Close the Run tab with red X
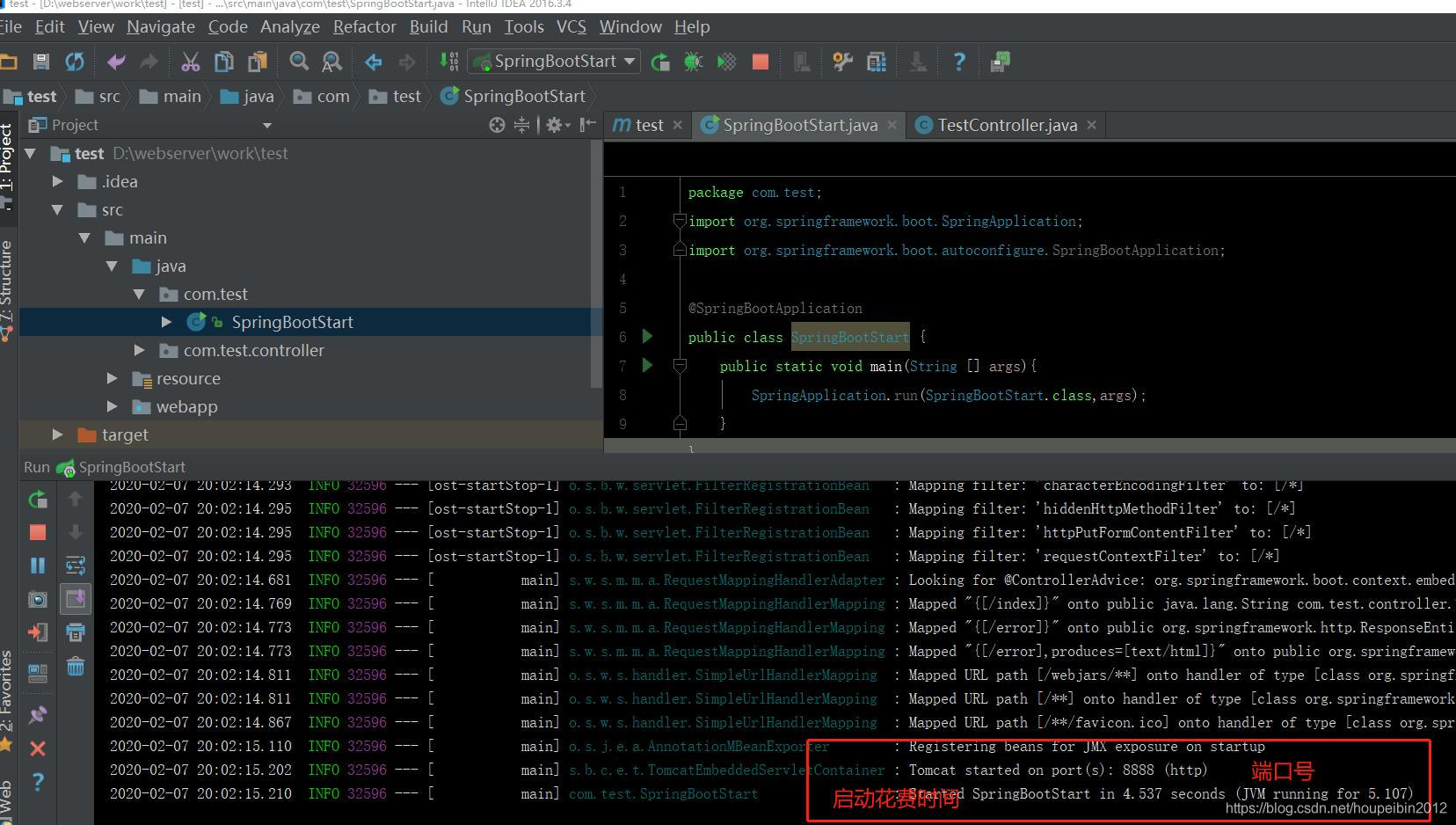 point(38,748)
